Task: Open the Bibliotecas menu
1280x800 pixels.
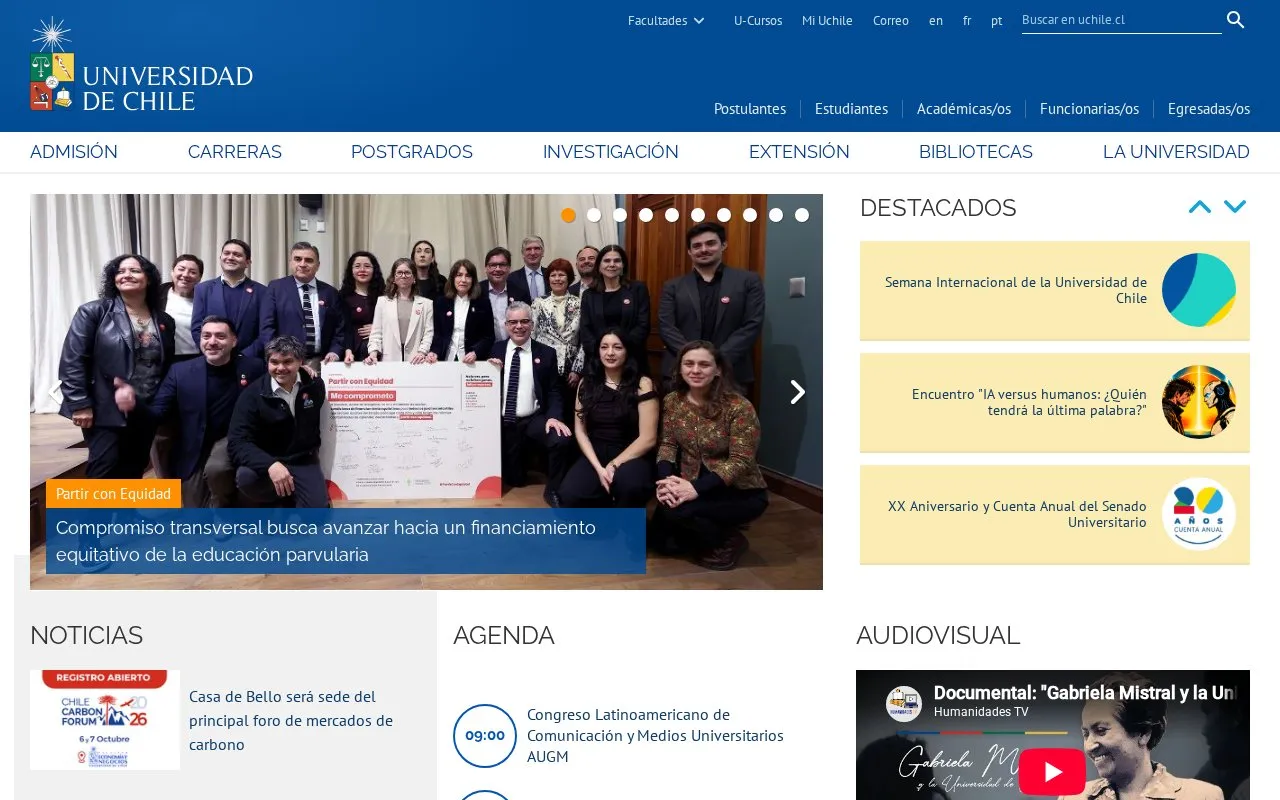Action: point(976,152)
